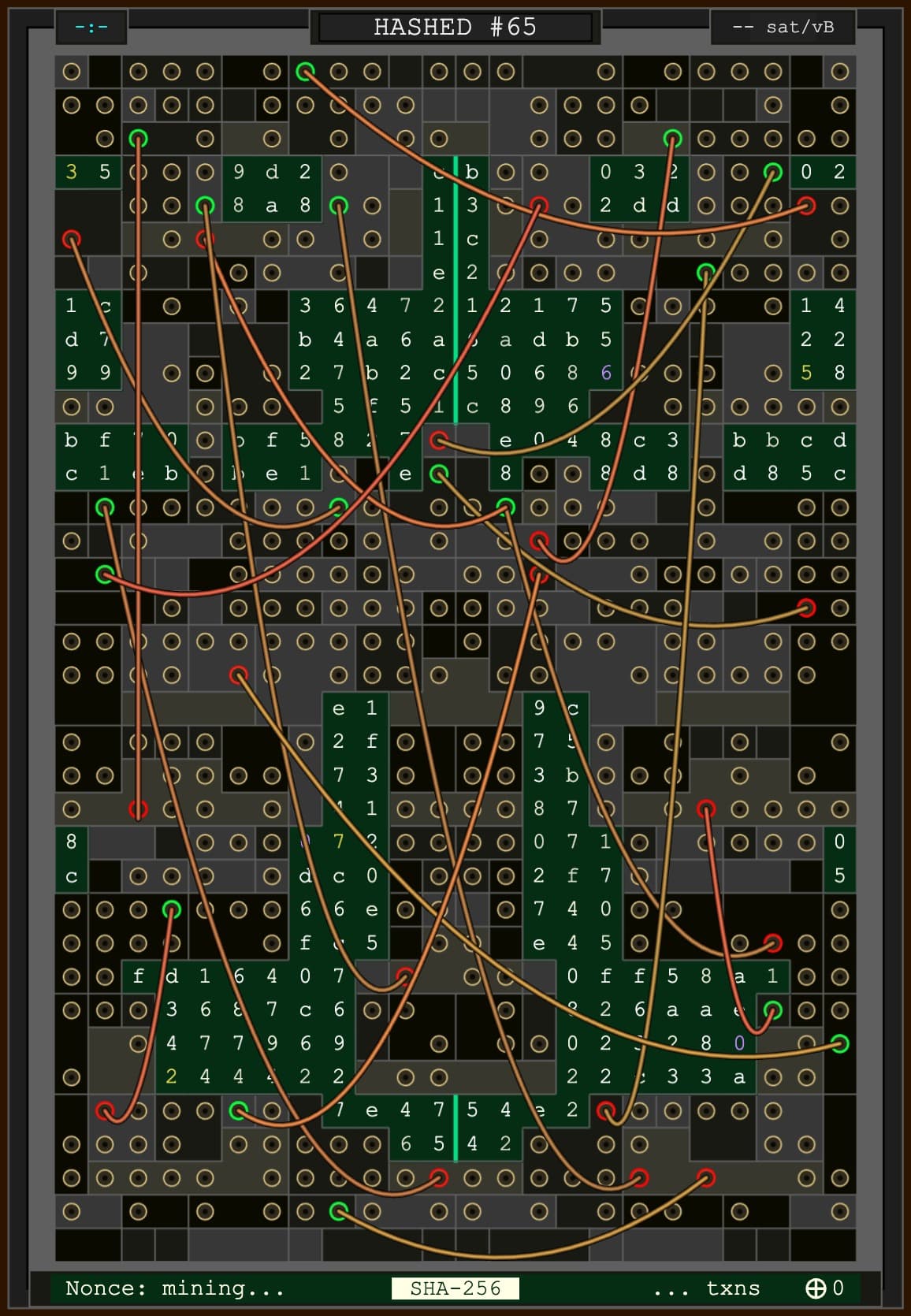Click the green node on the far right edge
Screen dimensions: 911x1316
point(840,1043)
